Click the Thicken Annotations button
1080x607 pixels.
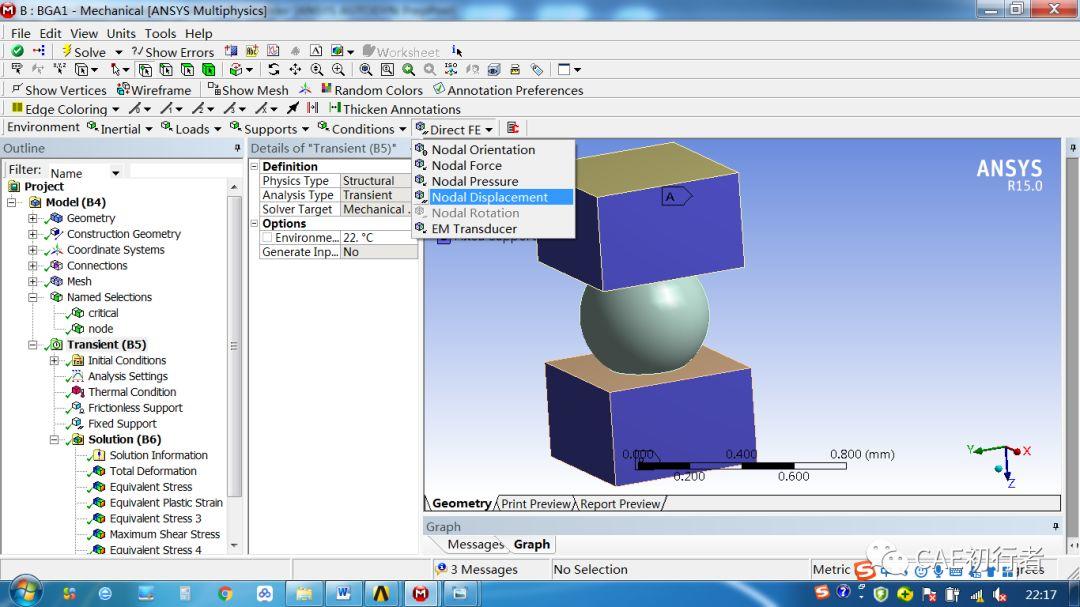click(x=395, y=109)
